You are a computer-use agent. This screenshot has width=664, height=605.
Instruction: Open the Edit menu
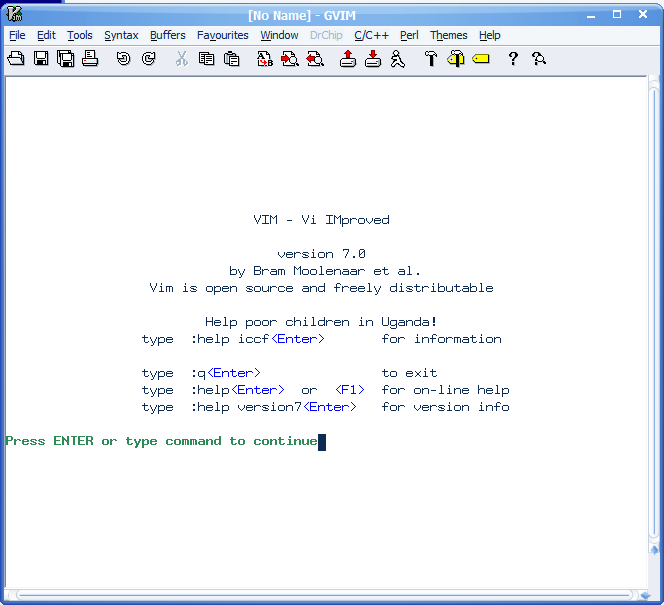(46, 35)
